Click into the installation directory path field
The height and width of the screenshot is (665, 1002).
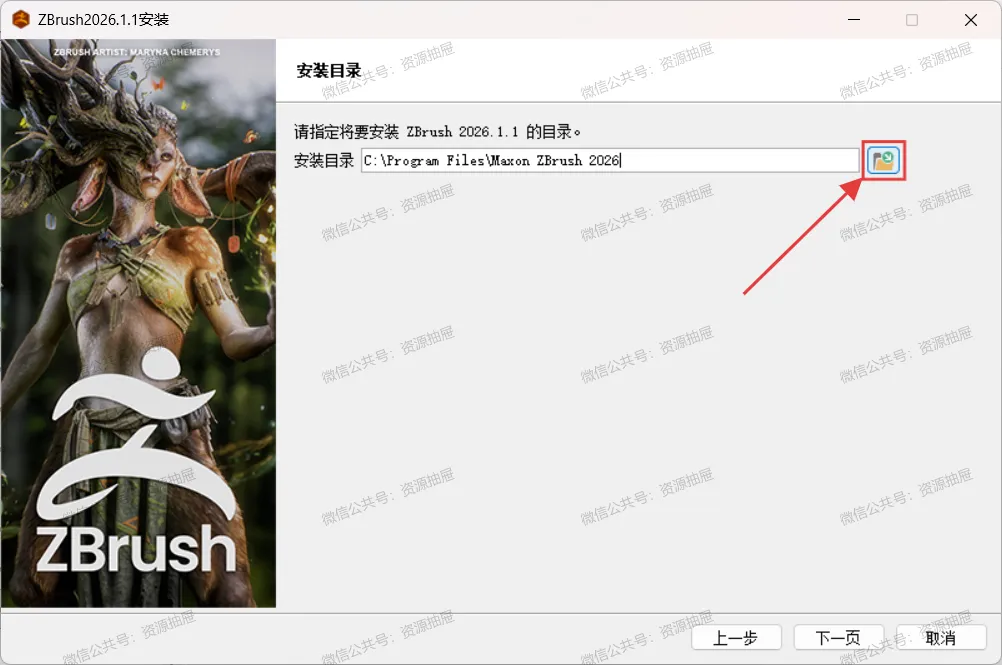click(610, 160)
